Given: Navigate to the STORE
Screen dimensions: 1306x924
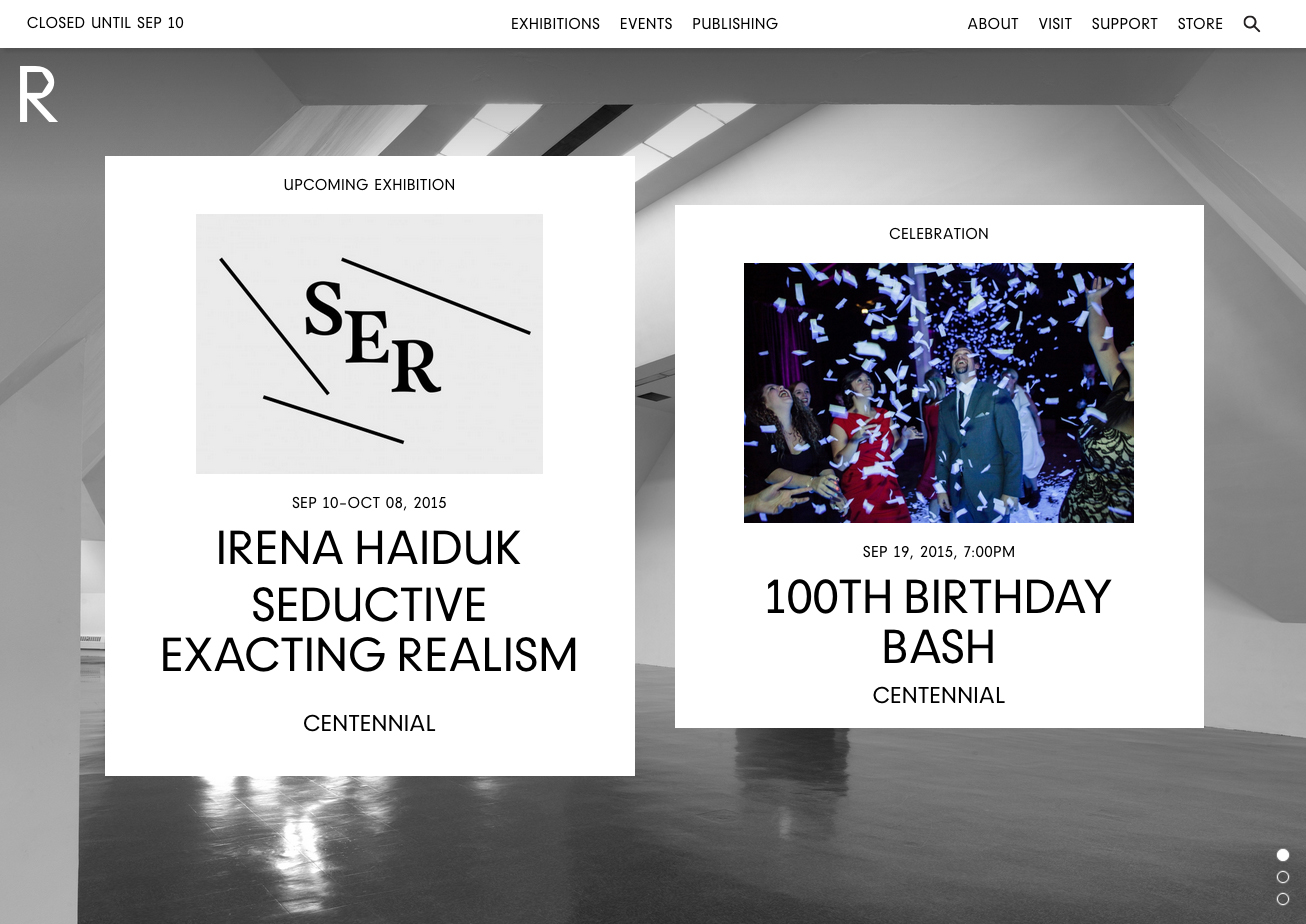Looking at the screenshot, I should (x=1199, y=24).
